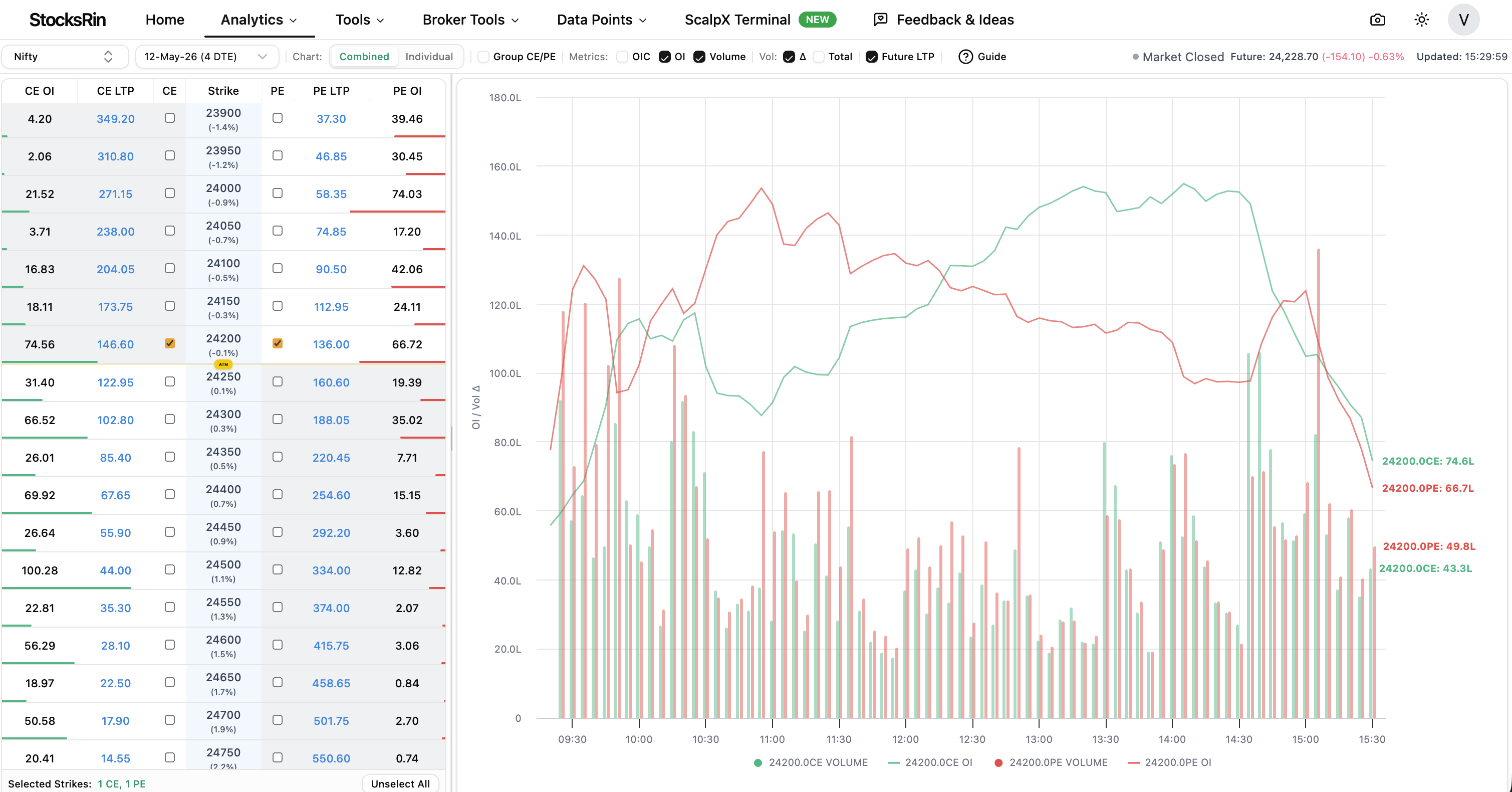Open the V user avatar
This screenshot has width=1512, height=792.
point(1463,20)
